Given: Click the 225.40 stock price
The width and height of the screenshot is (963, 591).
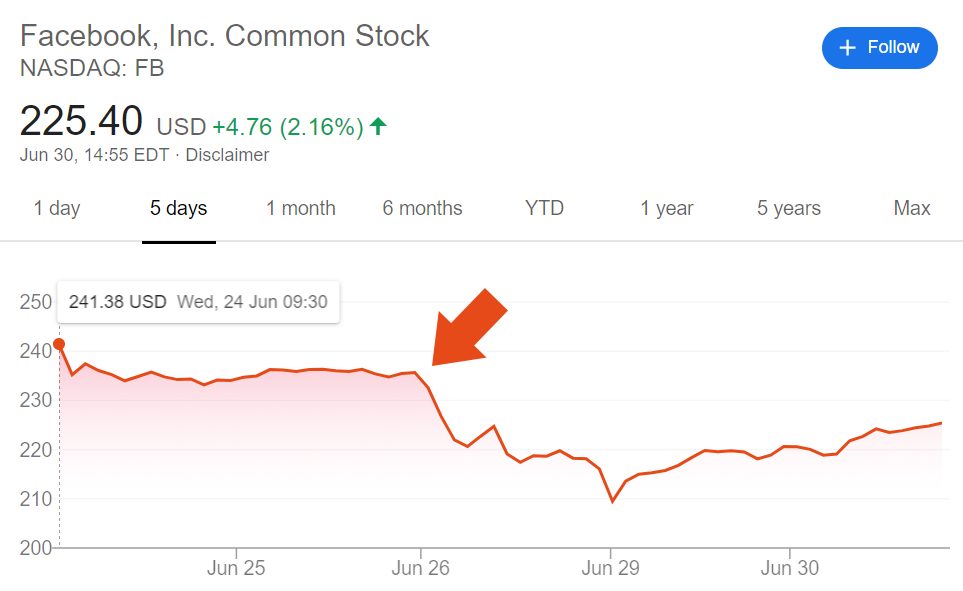Looking at the screenshot, I should [x=82, y=122].
